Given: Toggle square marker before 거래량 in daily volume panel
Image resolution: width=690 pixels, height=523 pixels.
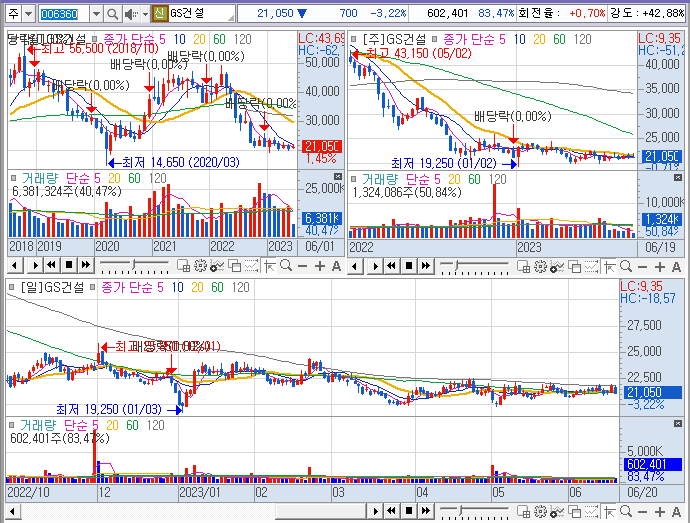Looking at the screenshot, I should [12, 425].
